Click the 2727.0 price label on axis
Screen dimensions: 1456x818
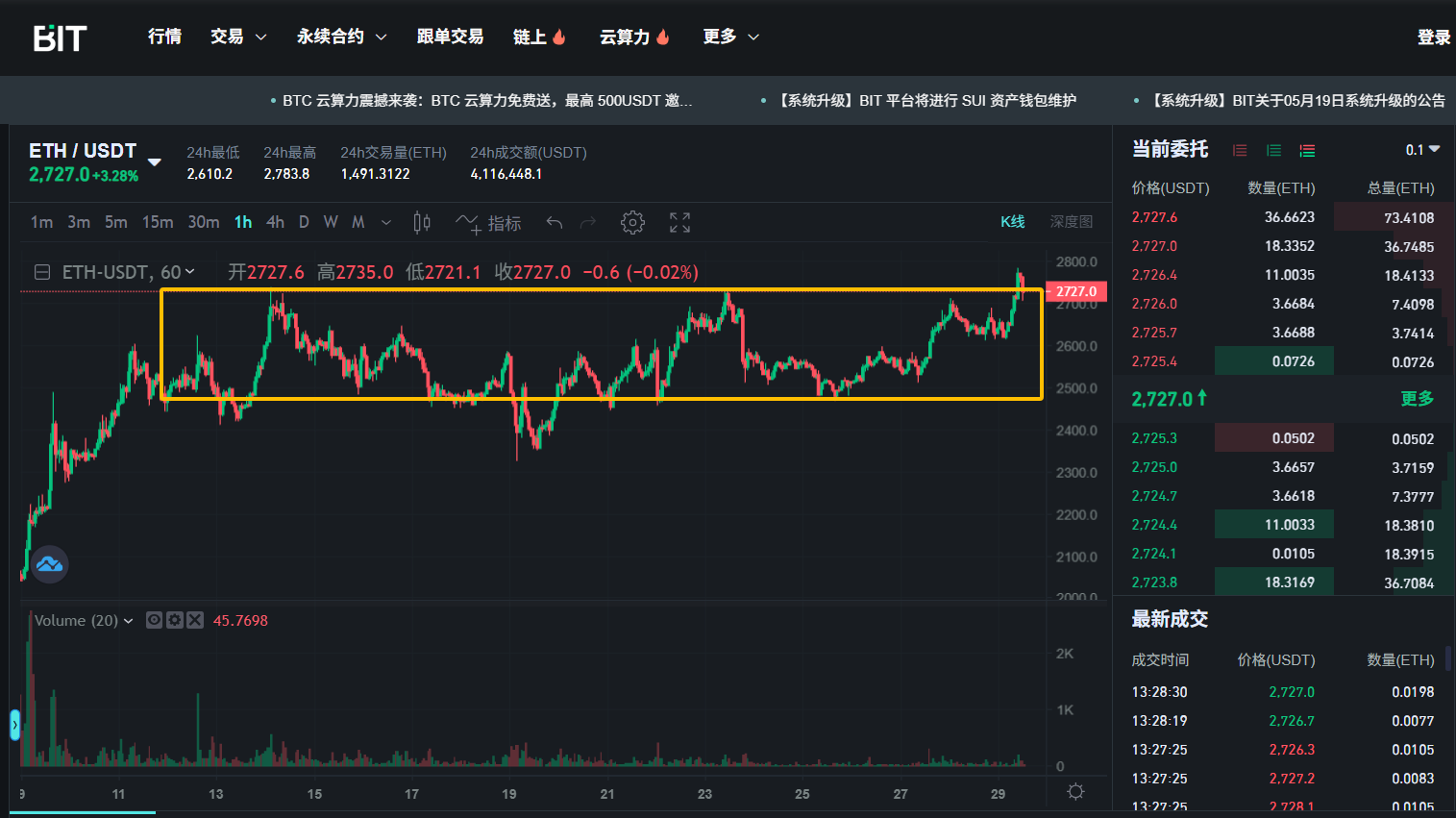(1076, 291)
